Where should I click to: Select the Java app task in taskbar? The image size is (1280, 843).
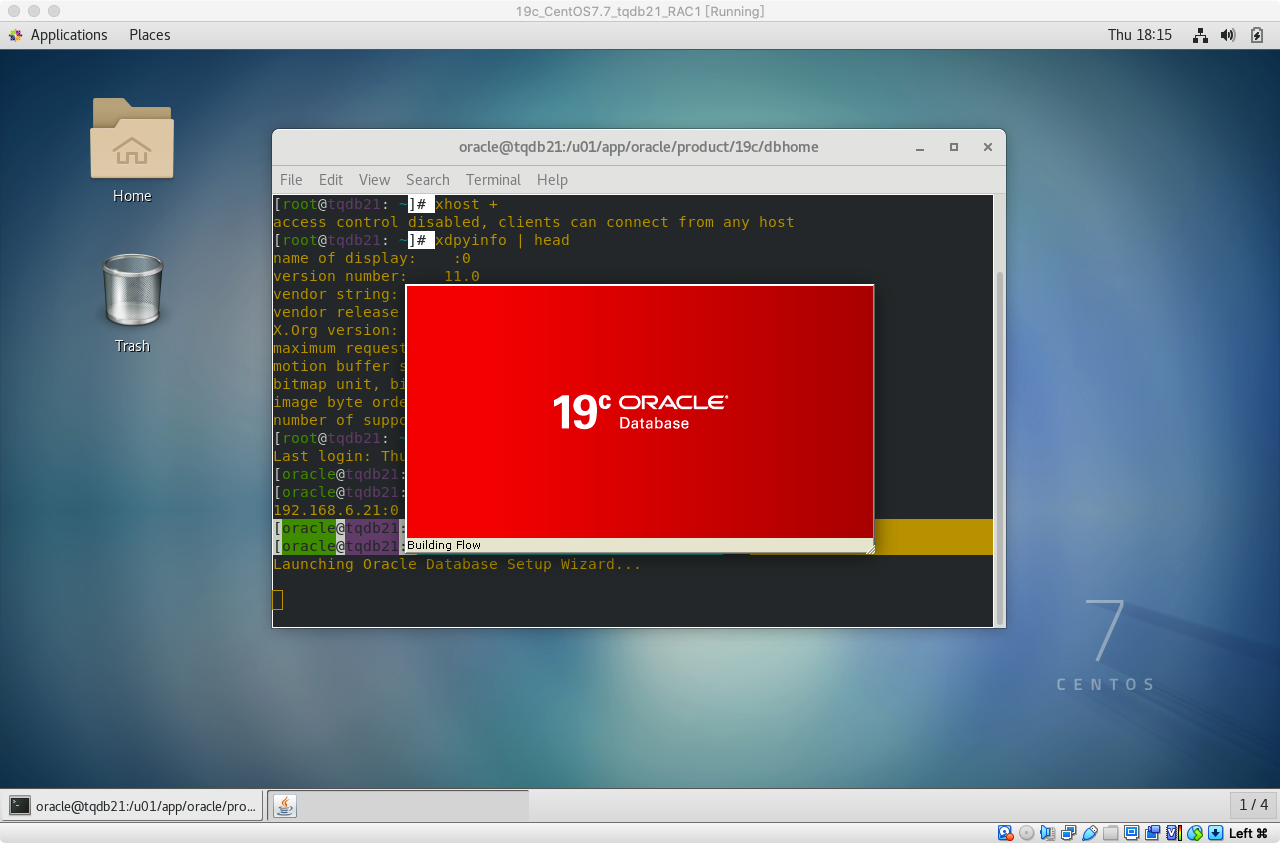(398, 805)
